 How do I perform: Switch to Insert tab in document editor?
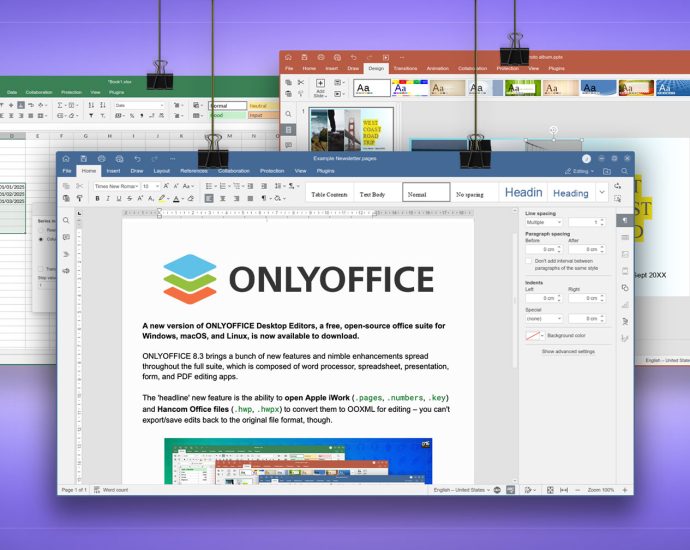(113, 171)
